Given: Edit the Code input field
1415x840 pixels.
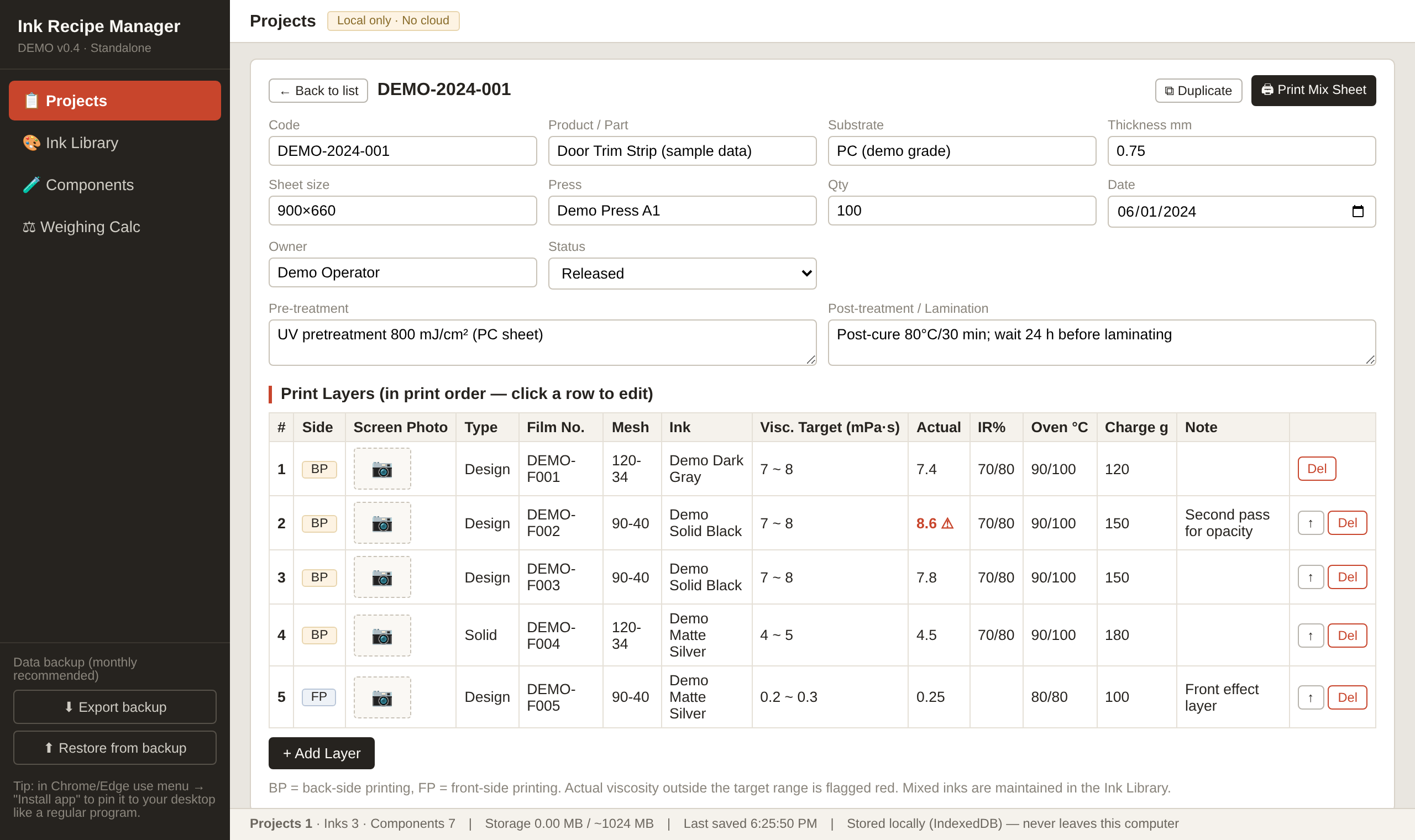Looking at the screenshot, I should point(402,150).
